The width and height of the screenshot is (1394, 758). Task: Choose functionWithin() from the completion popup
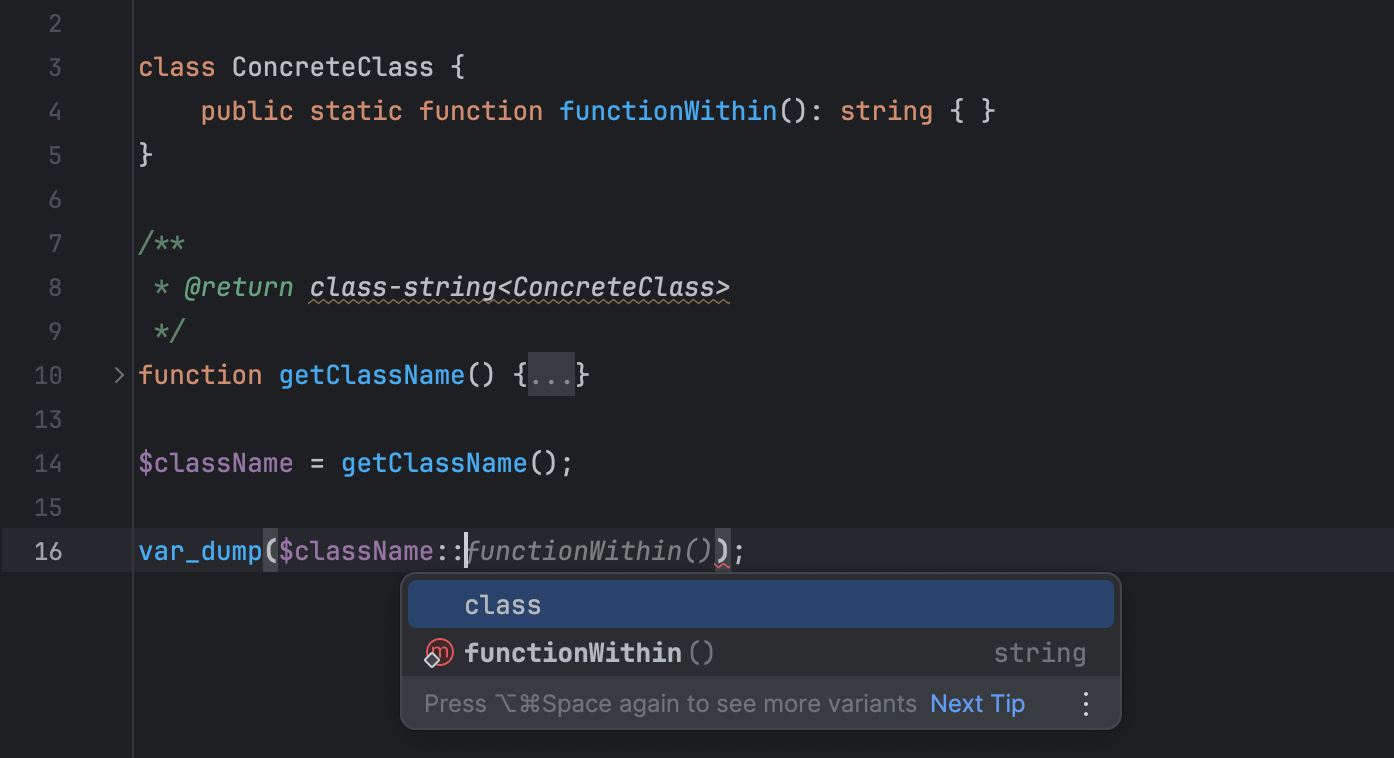point(761,653)
